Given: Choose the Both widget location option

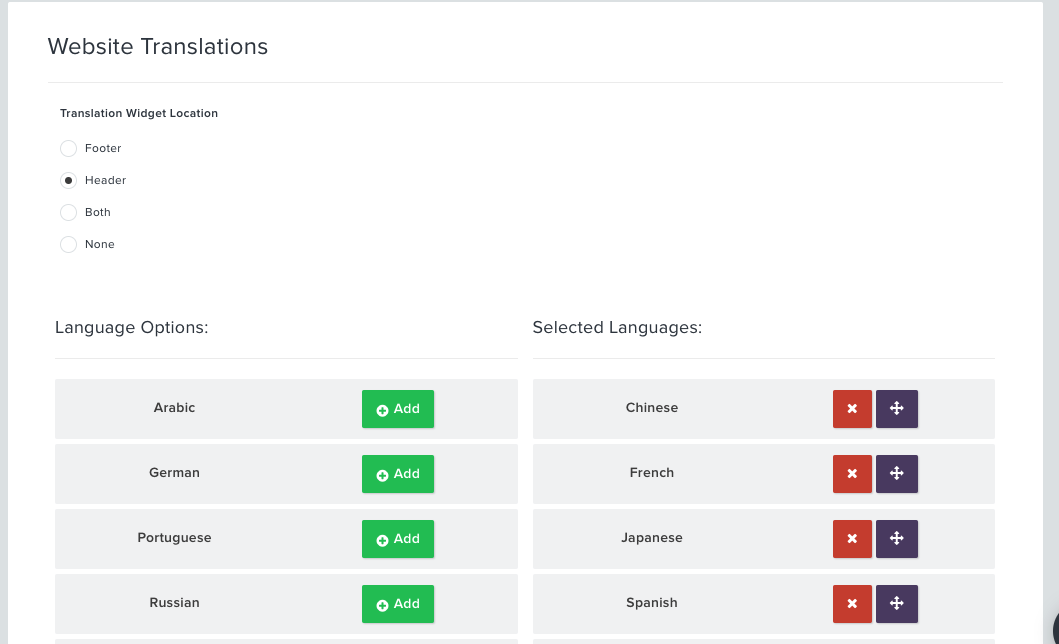Looking at the screenshot, I should 68,213.
